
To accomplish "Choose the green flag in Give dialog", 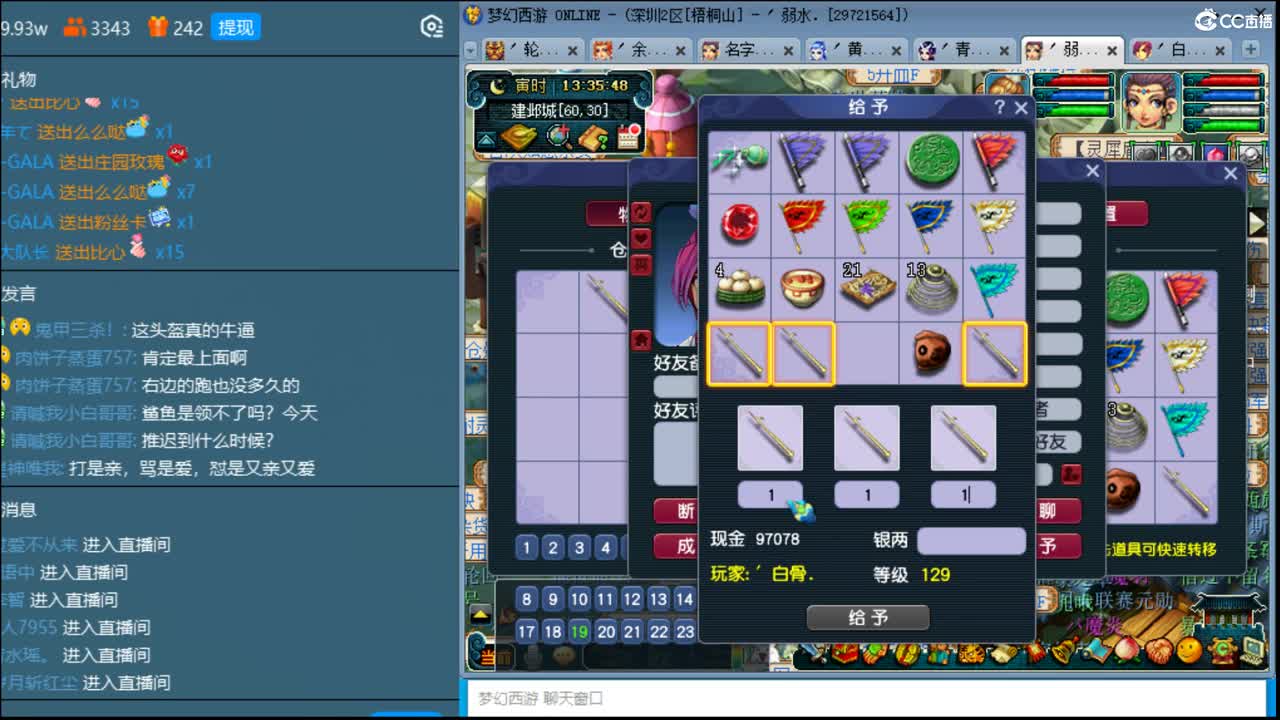I will click(866, 224).
